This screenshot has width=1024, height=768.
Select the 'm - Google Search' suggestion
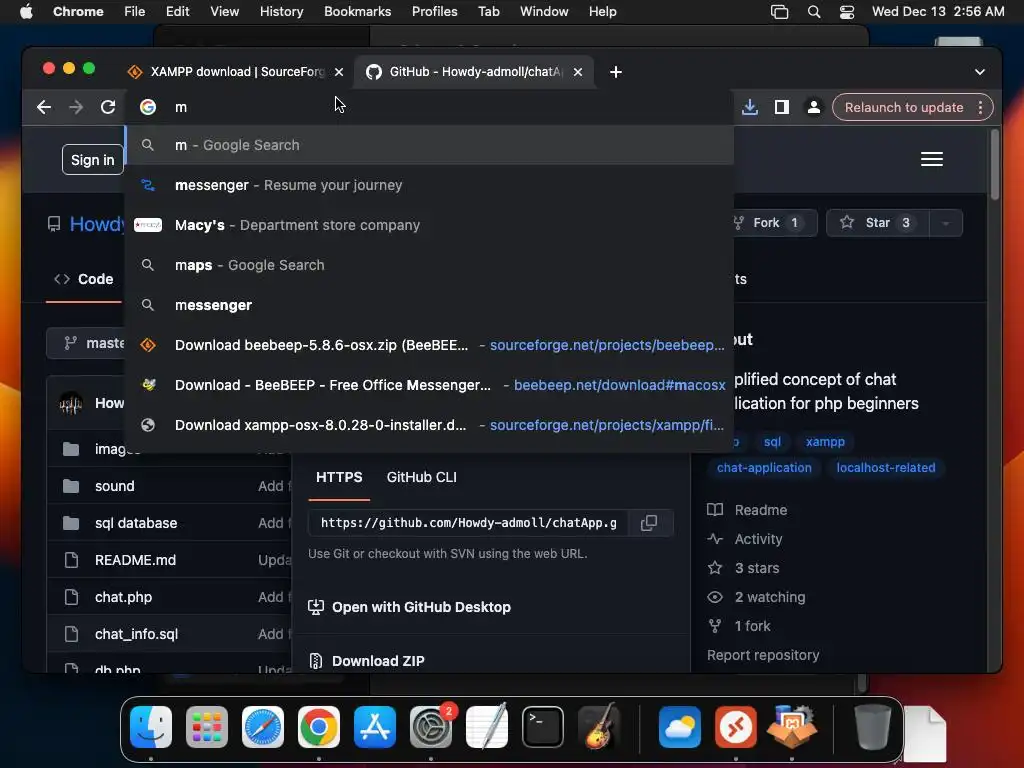[x=429, y=145]
